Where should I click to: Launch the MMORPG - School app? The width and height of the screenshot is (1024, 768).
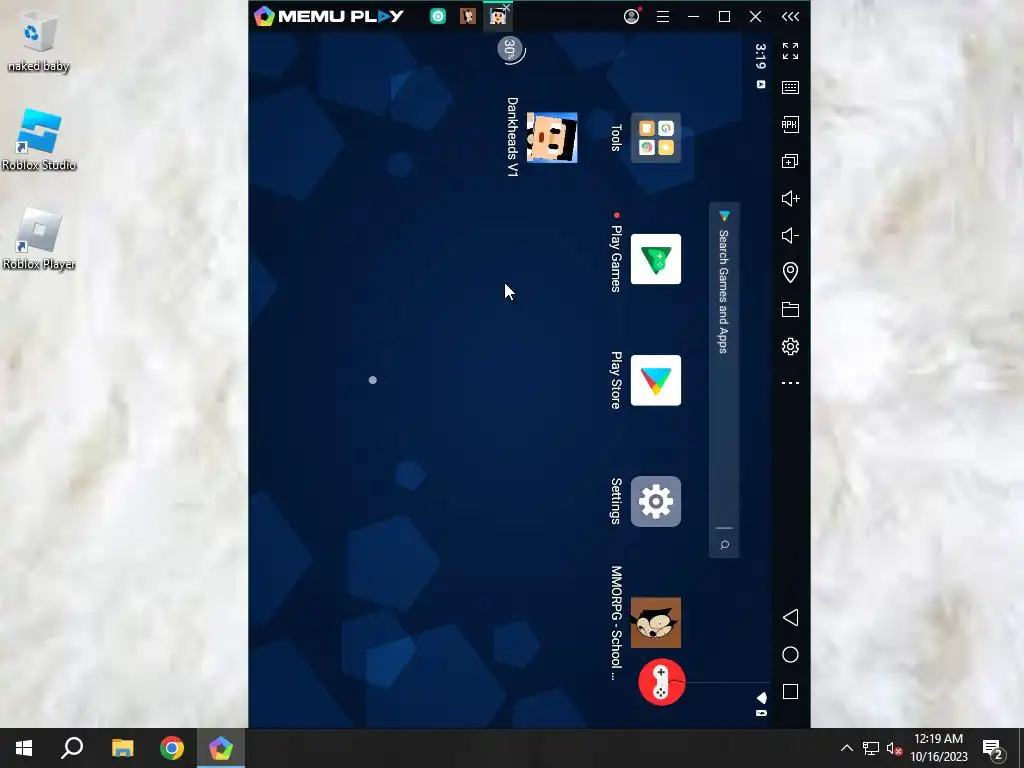pos(656,623)
